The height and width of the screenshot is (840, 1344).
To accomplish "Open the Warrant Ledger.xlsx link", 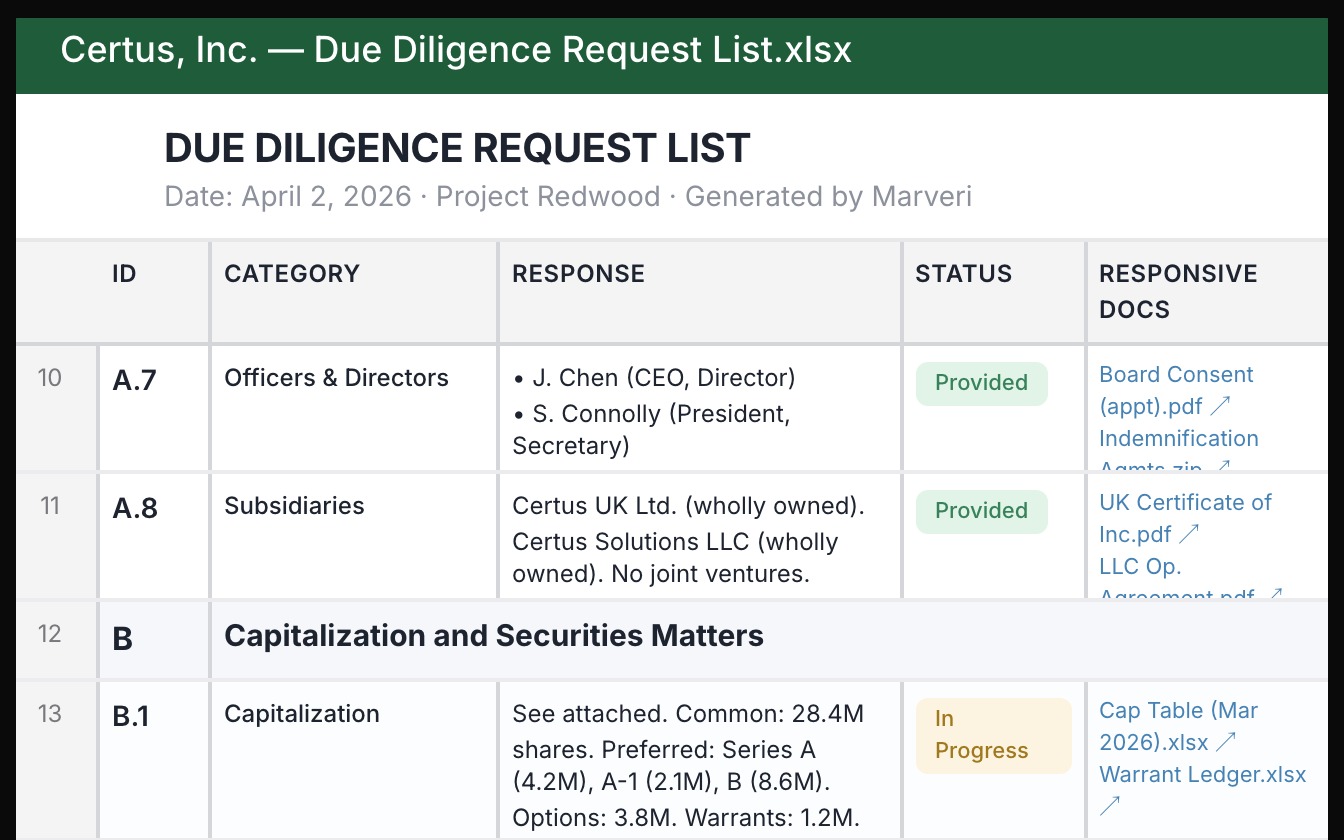I will [1202, 788].
